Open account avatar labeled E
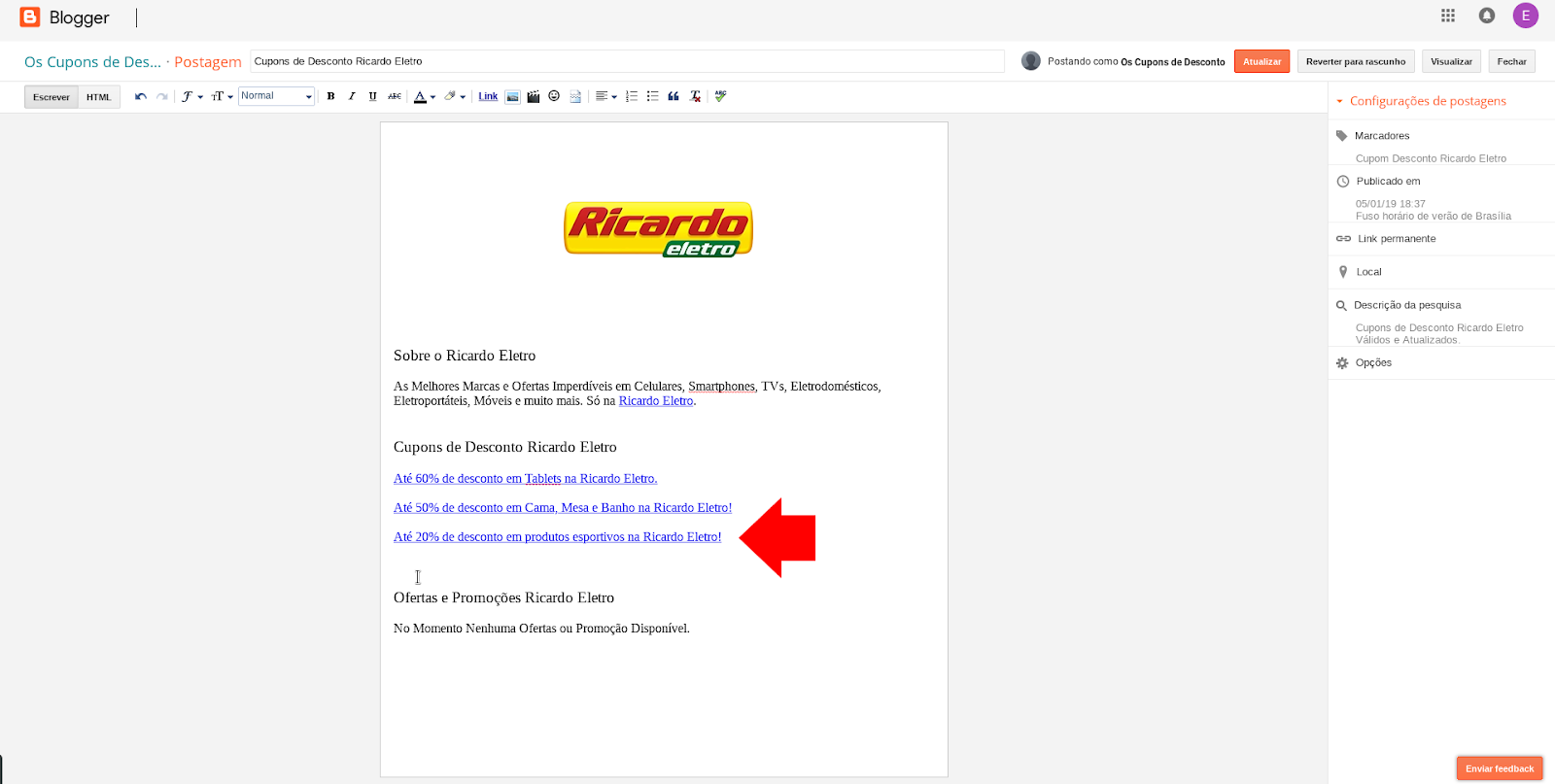Screen dimensions: 1555x784 pyautogui.click(x=1526, y=16)
